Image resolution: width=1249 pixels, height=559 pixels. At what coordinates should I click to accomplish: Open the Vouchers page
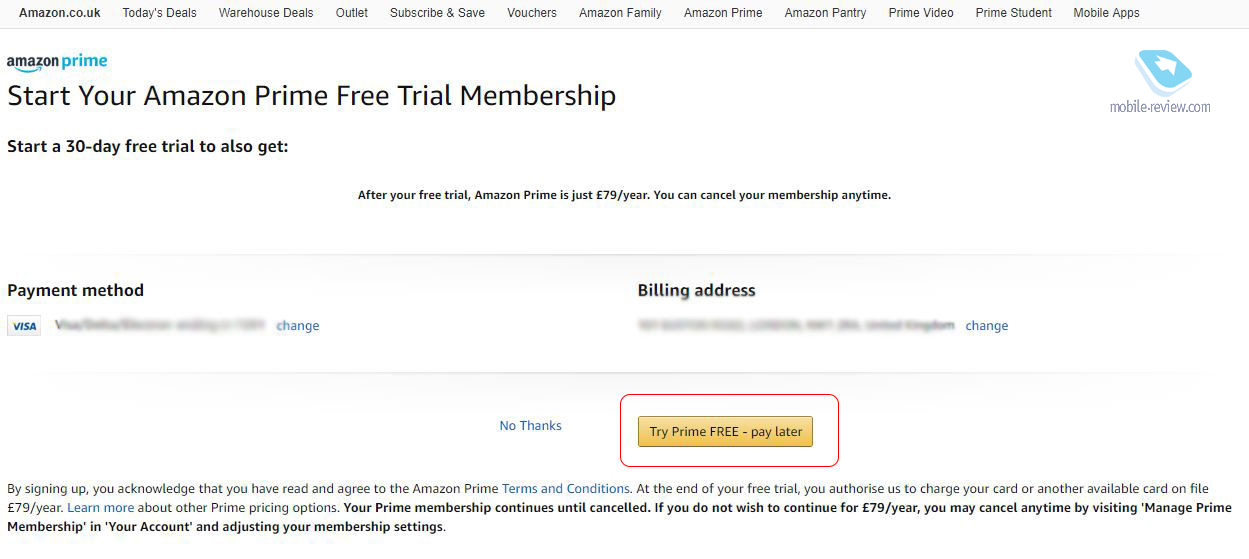pos(532,13)
